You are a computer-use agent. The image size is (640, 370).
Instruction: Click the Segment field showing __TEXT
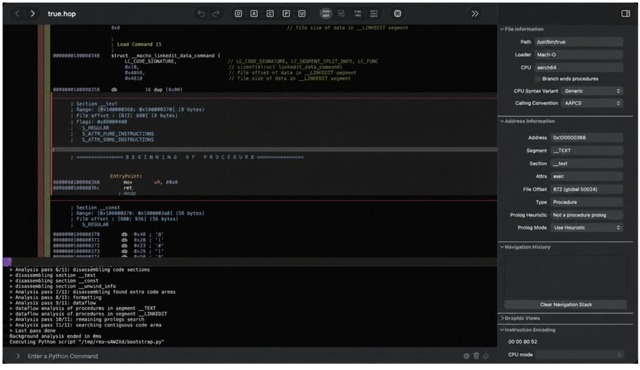(587, 151)
